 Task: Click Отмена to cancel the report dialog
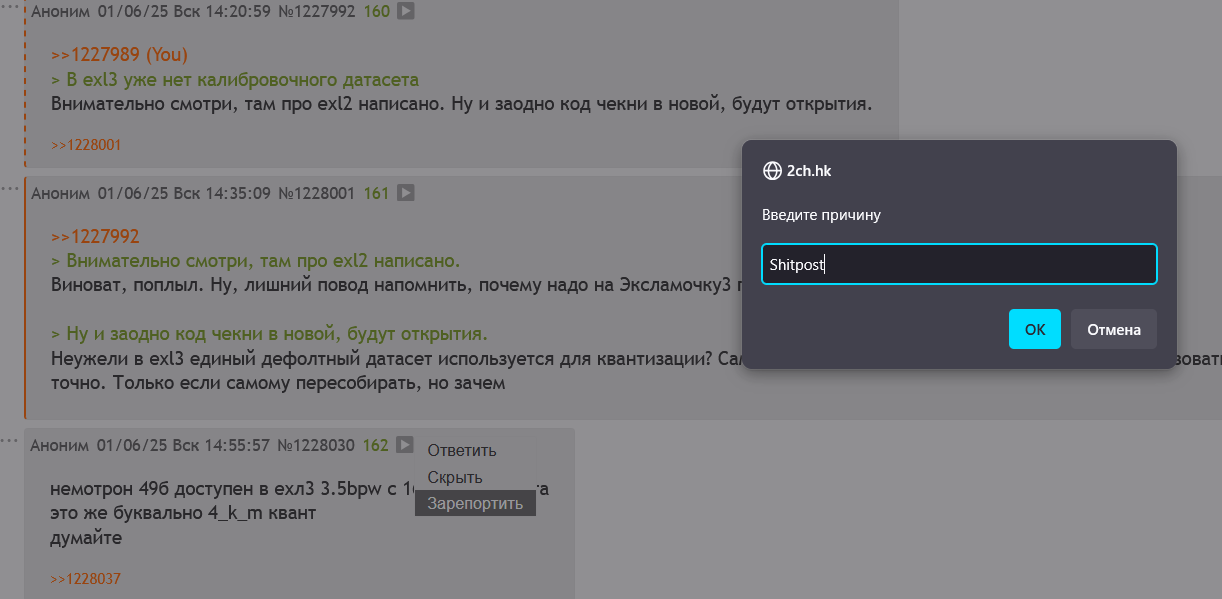pos(1114,329)
